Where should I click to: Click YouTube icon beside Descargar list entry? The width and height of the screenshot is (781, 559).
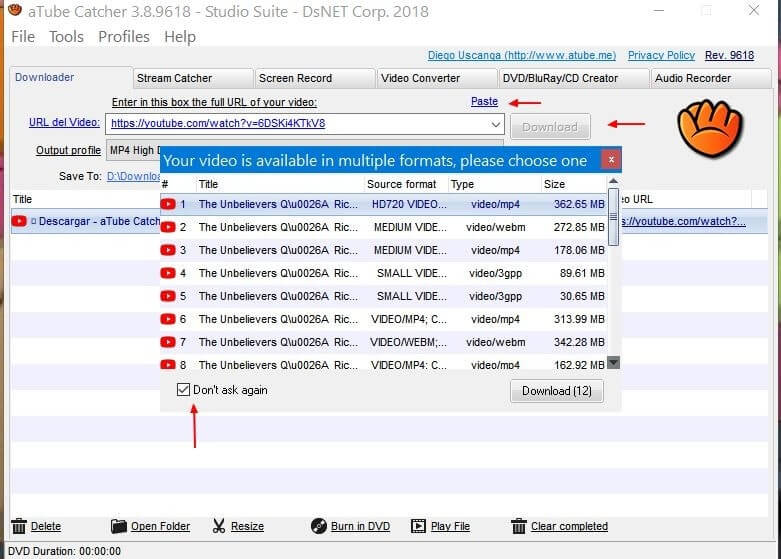pyautogui.click(x=19, y=221)
